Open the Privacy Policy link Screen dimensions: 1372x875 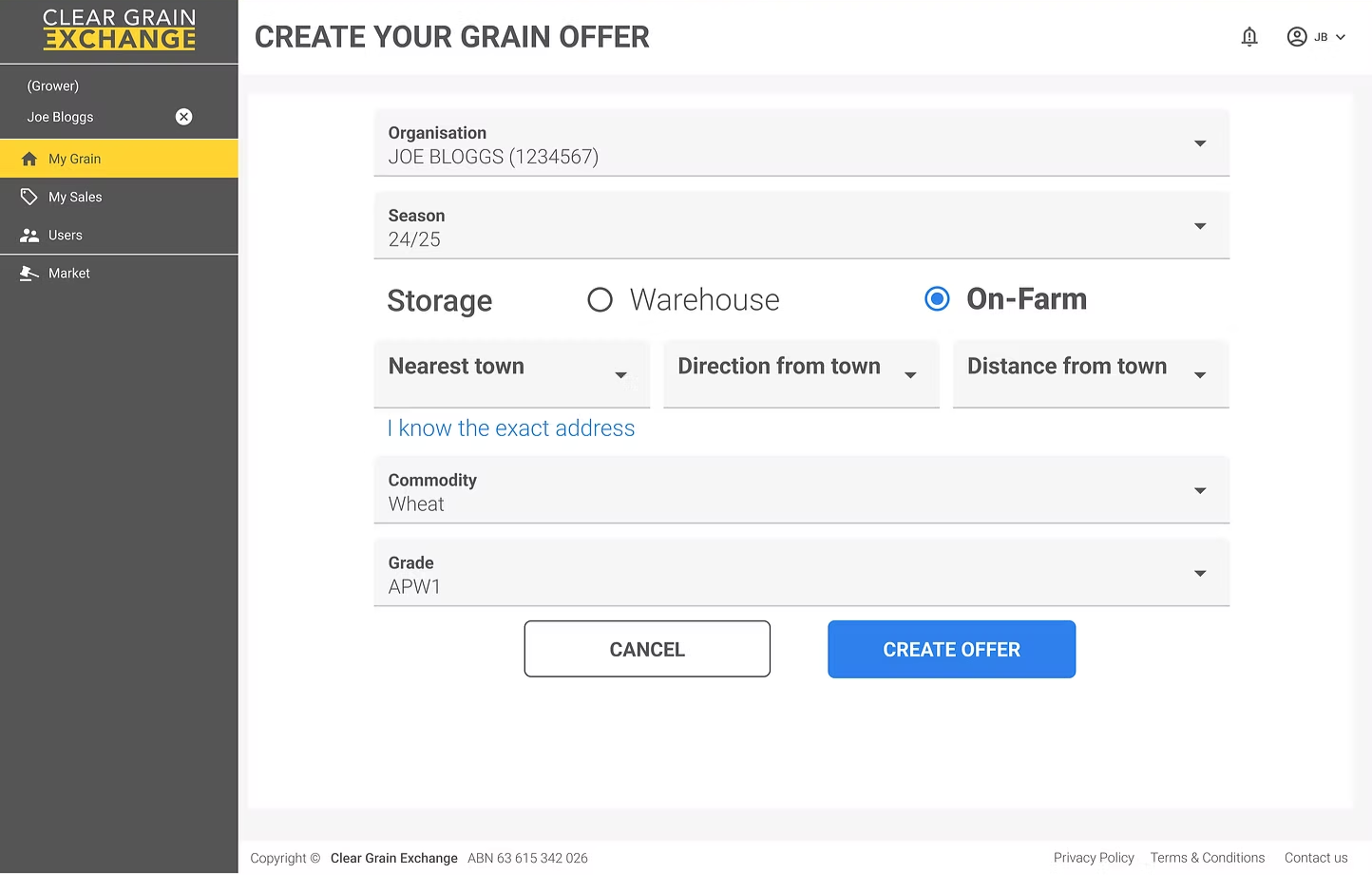(1094, 858)
